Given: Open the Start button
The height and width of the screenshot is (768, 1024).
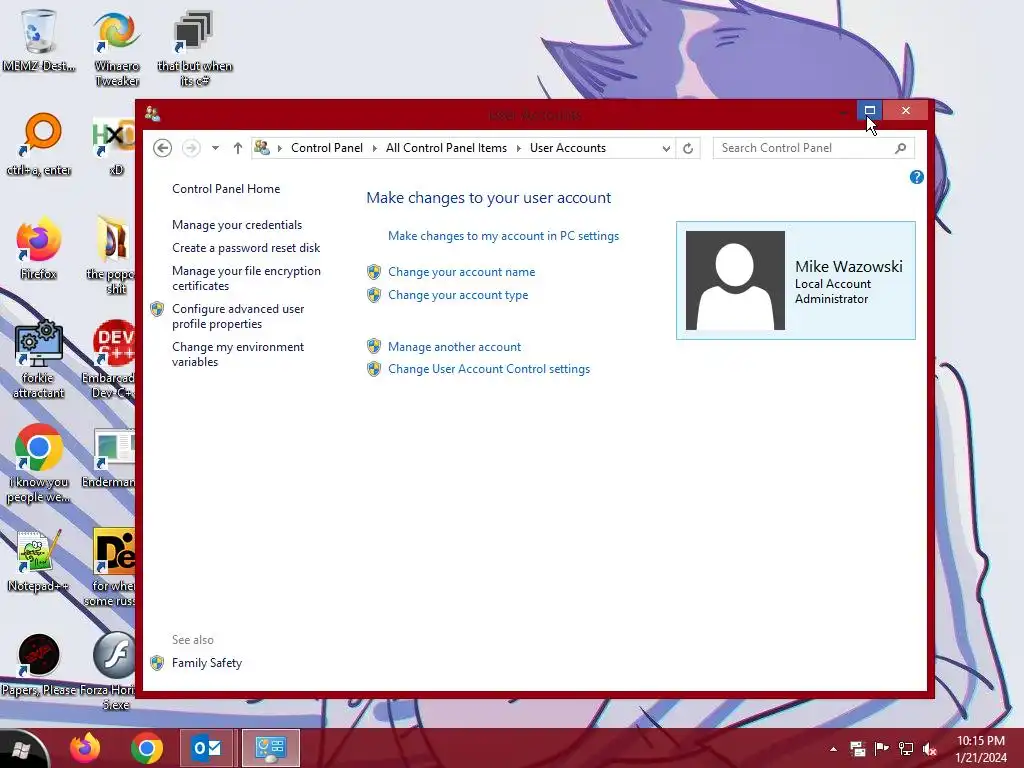Looking at the screenshot, I should [21, 750].
